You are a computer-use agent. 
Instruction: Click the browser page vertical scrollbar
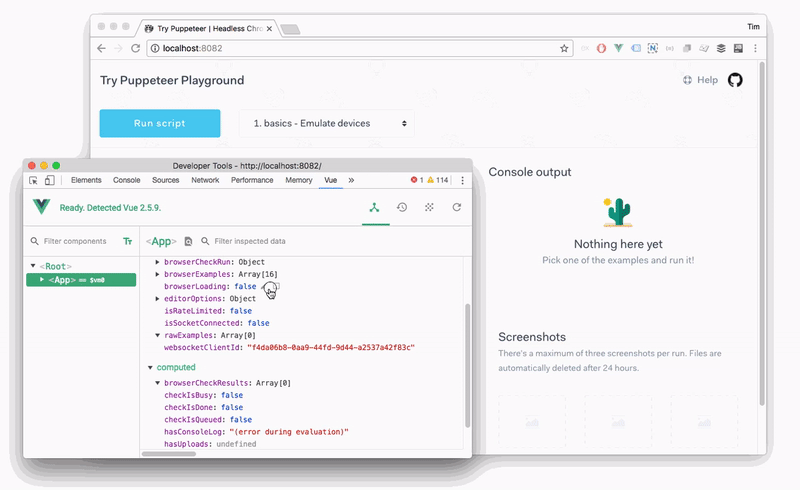[x=762, y=234]
